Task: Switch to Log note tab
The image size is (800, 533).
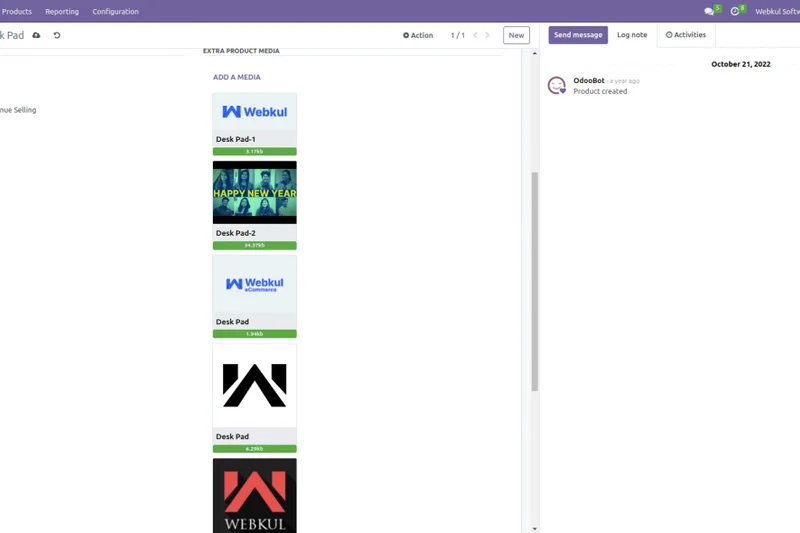Action: (x=632, y=35)
